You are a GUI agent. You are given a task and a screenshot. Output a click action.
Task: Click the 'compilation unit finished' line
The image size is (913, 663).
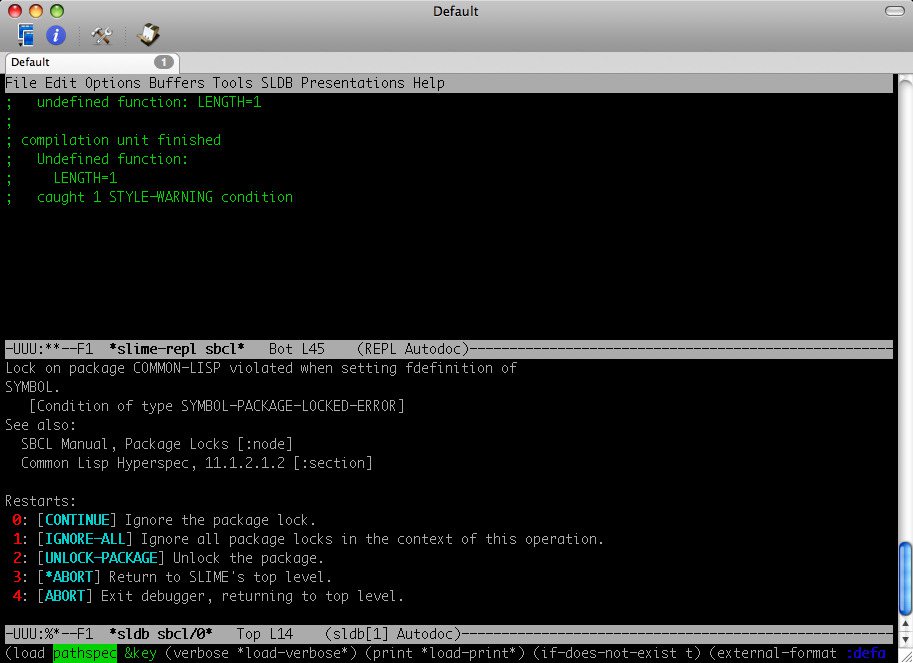121,140
